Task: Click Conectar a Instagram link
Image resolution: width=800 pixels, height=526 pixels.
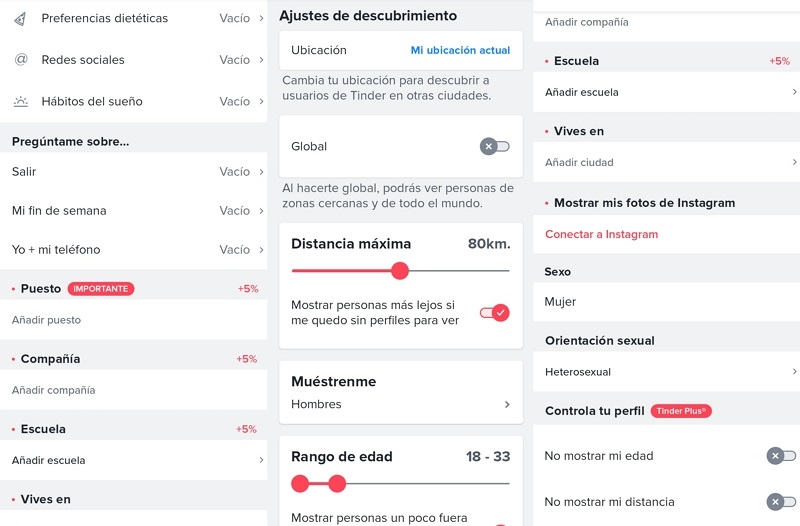Action: (601, 234)
